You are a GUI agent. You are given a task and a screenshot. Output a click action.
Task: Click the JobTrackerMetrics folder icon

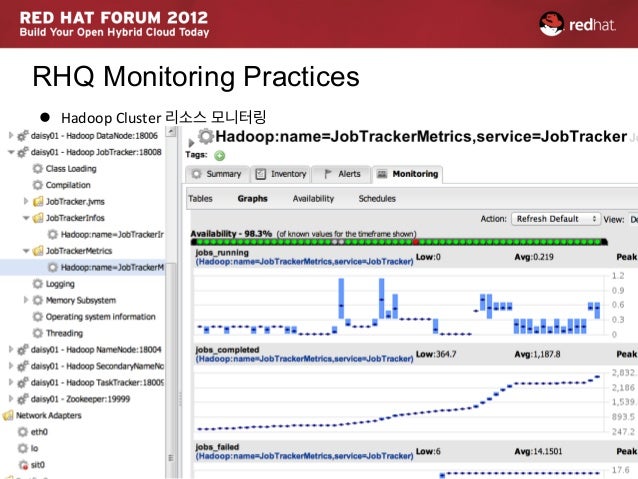coord(38,251)
